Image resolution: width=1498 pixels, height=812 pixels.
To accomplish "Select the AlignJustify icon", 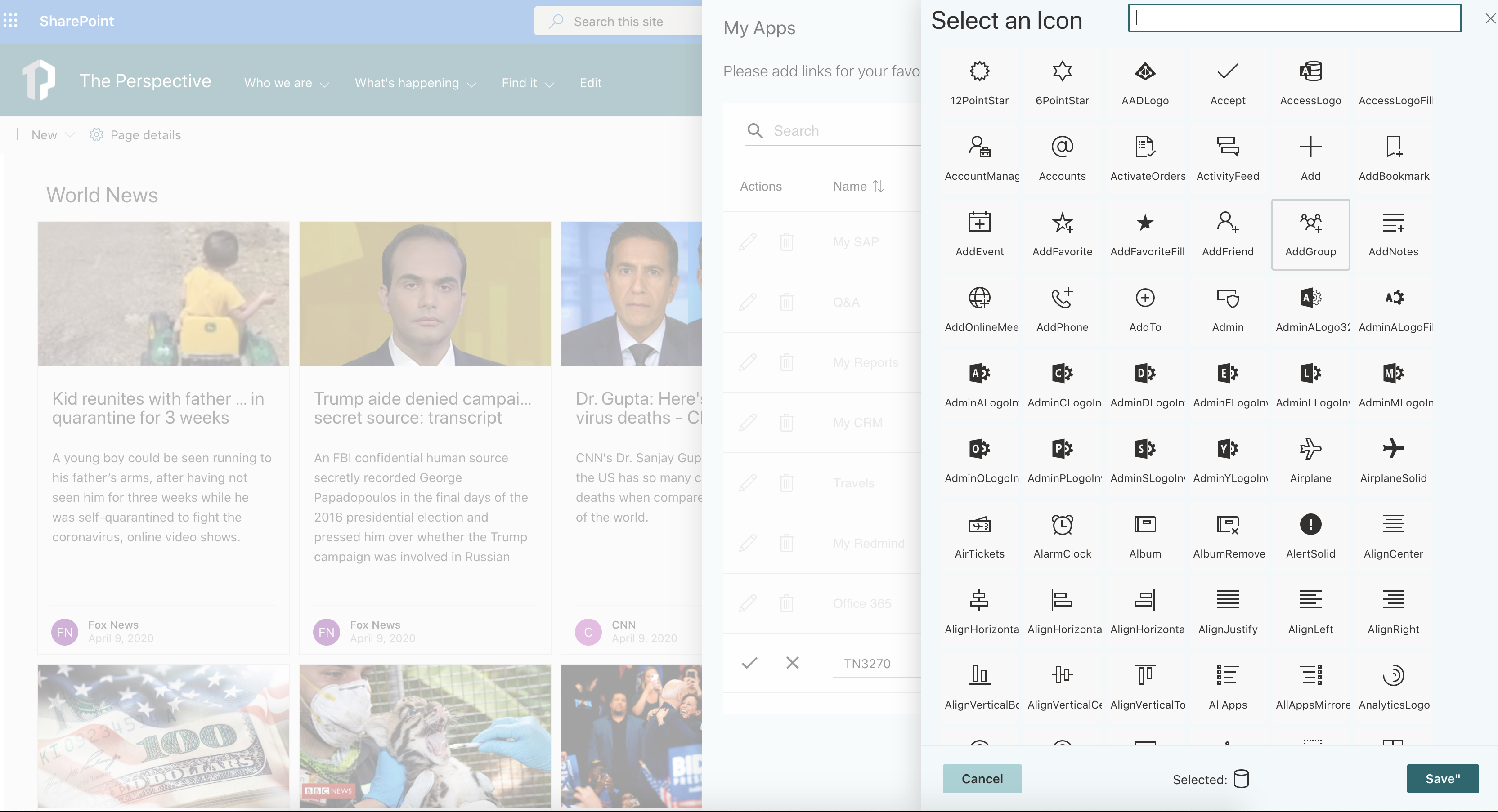I will (1228, 612).
